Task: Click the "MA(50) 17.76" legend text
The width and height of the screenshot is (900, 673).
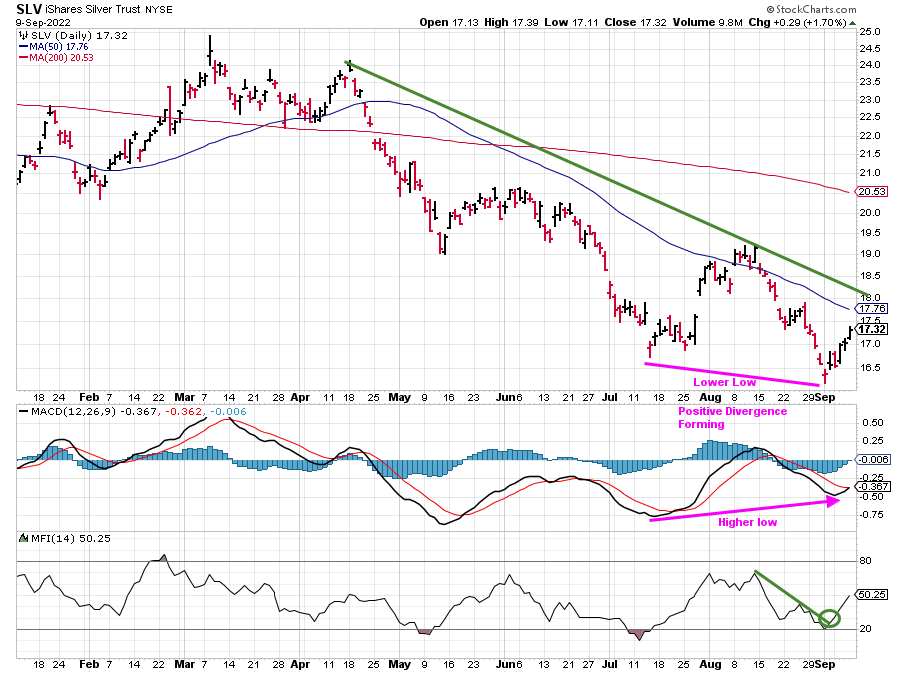Action: coord(59,46)
